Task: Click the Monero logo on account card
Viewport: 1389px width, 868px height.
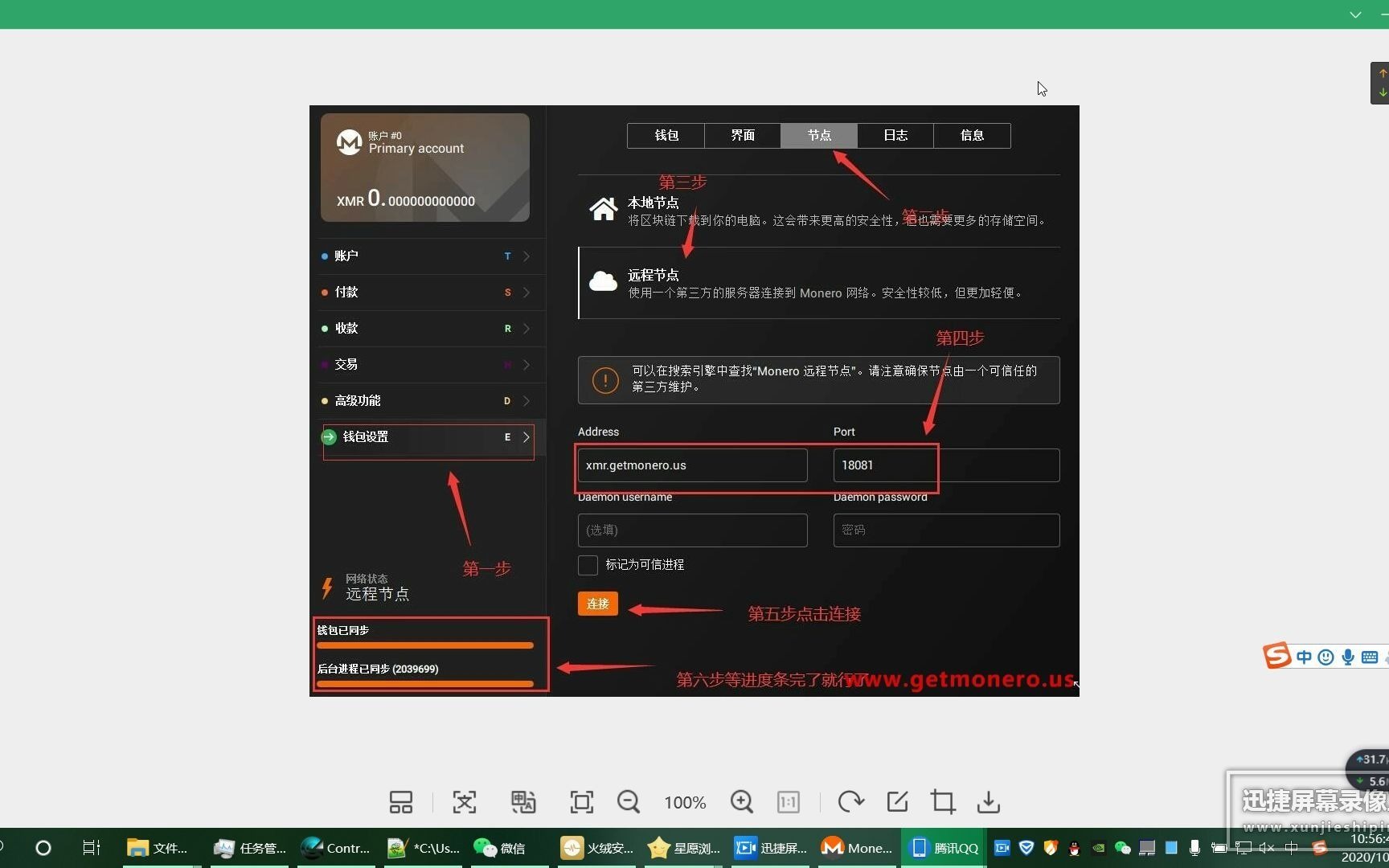Action: [x=349, y=142]
